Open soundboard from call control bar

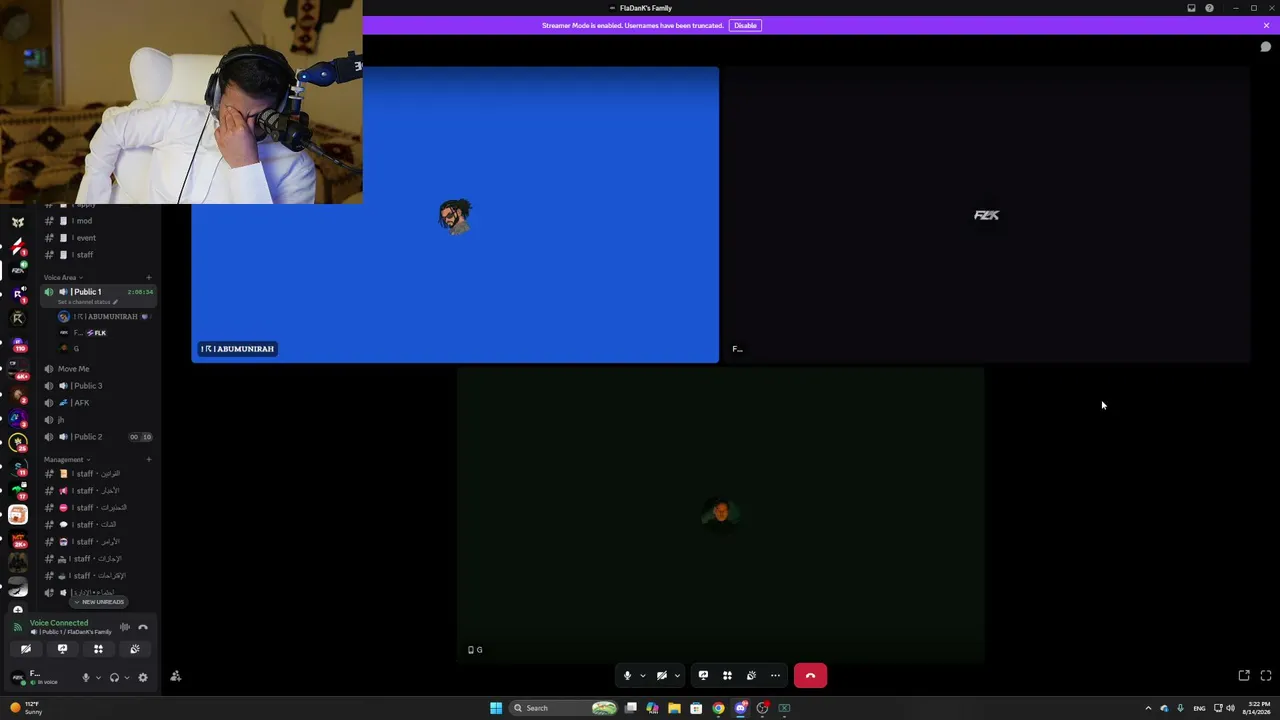coord(751,676)
